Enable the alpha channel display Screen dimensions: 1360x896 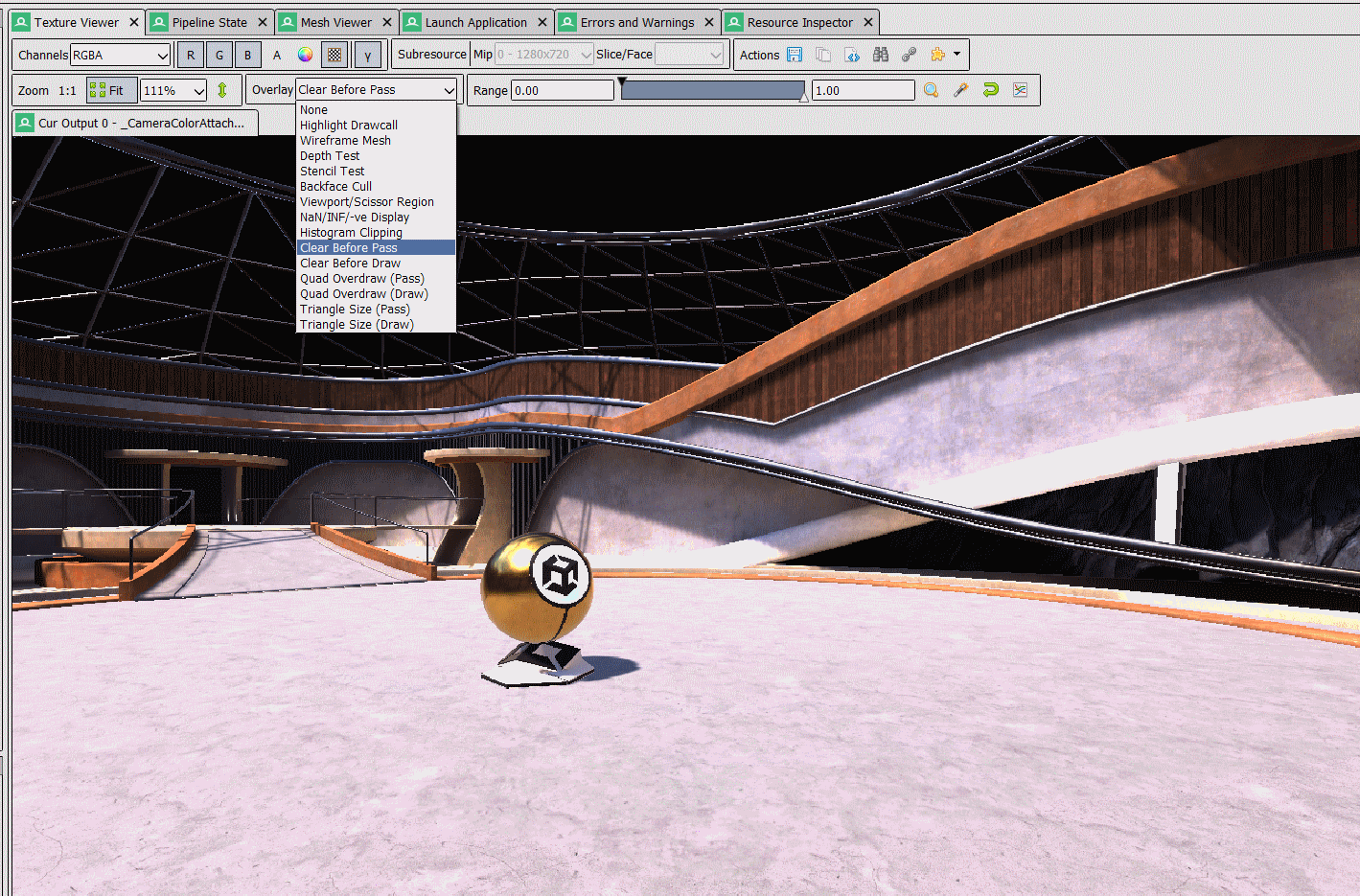pos(276,55)
